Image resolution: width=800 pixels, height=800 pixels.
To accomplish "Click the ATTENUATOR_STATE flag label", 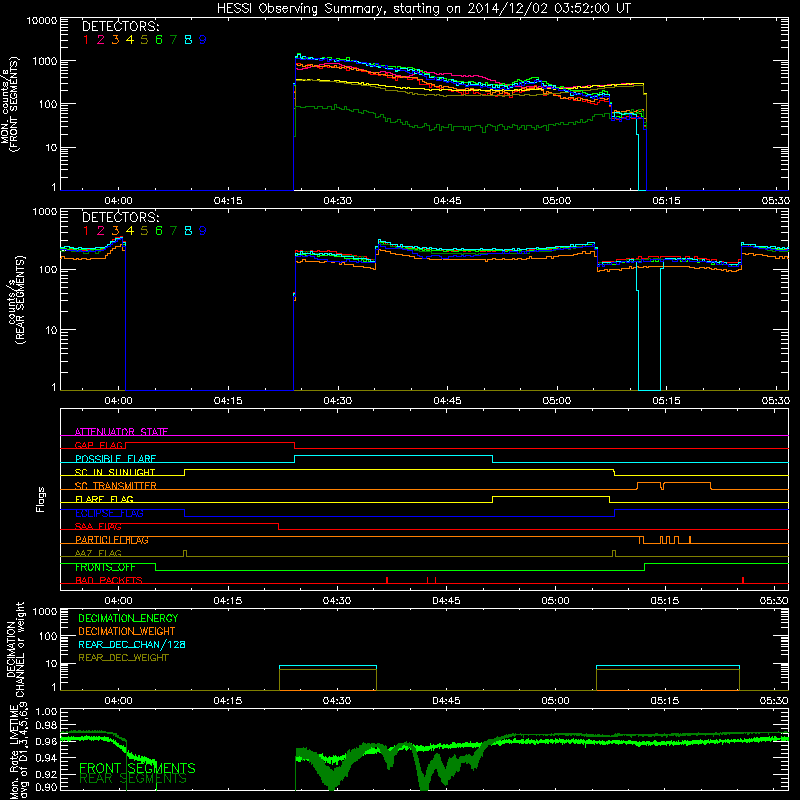I will (x=121, y=432).
